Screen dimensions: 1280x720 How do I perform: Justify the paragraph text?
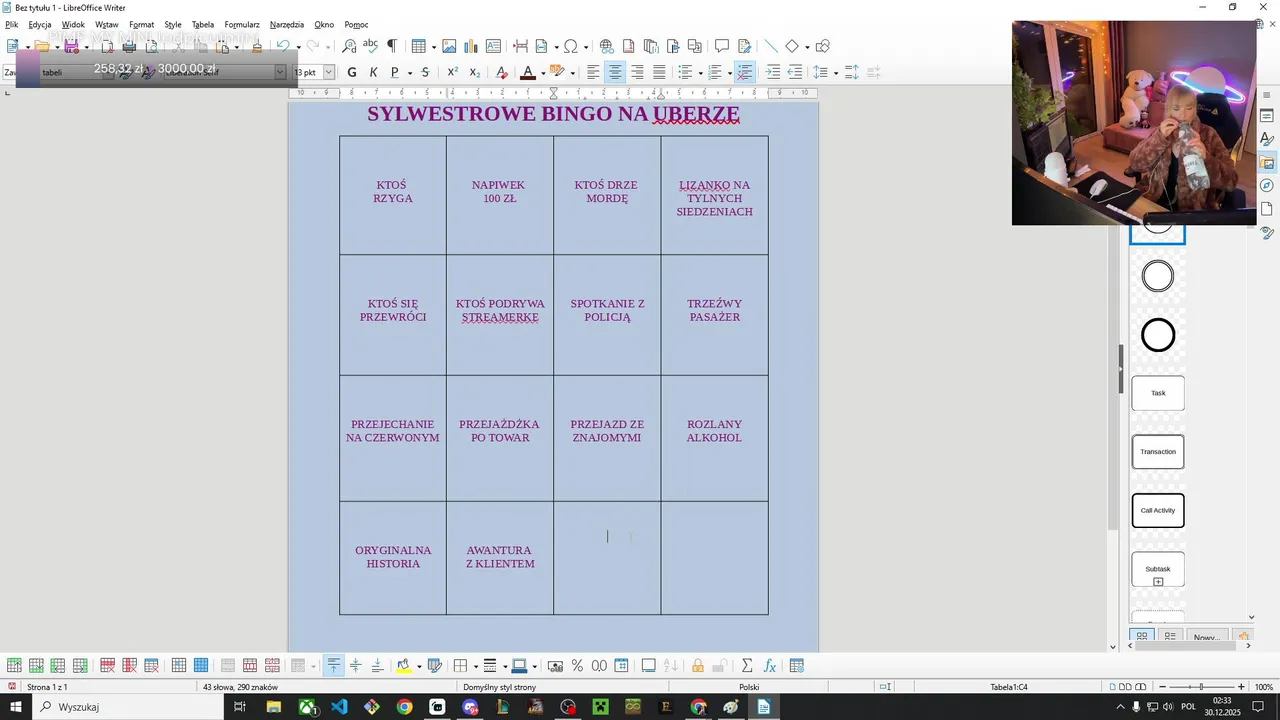(659, 72)
